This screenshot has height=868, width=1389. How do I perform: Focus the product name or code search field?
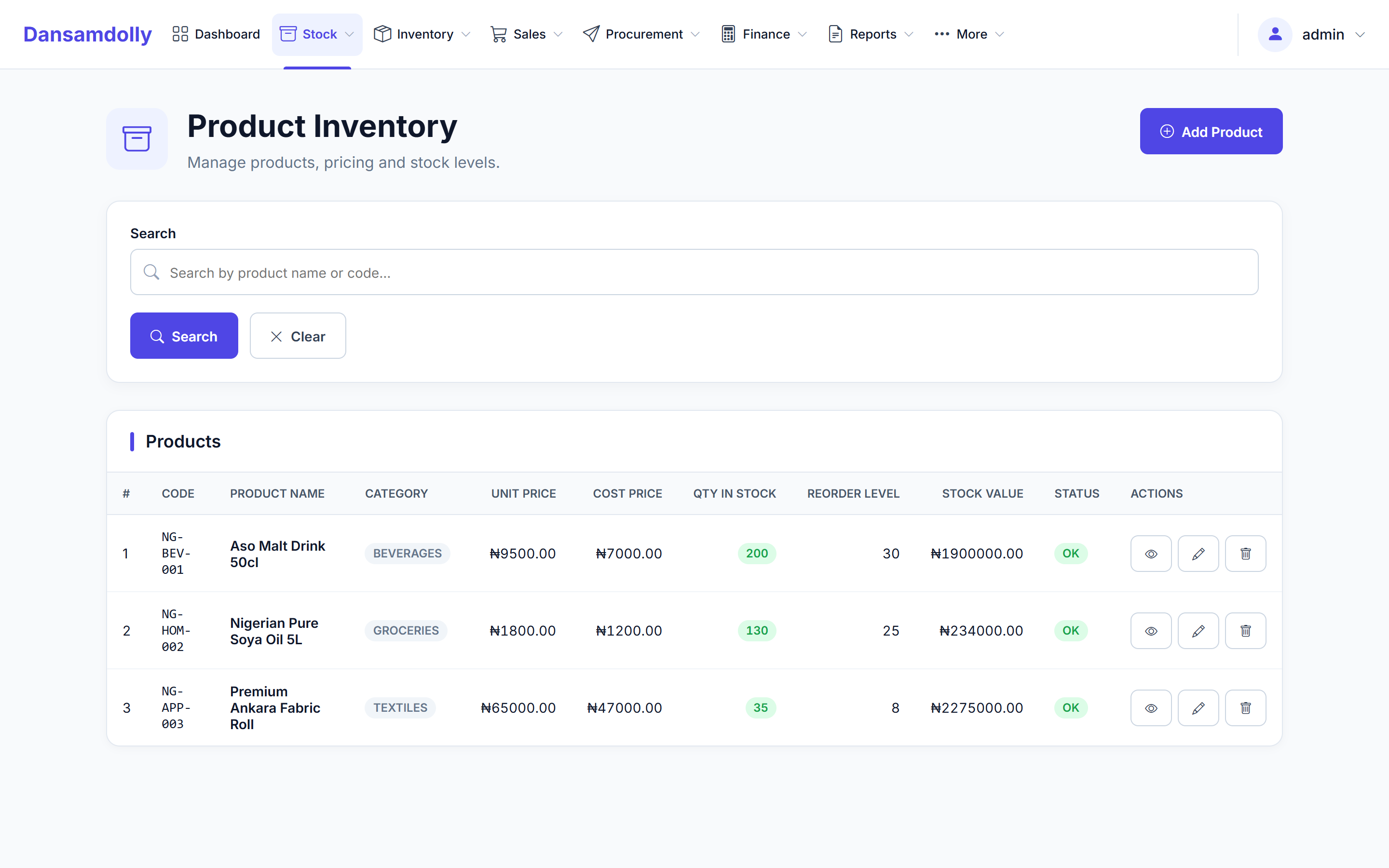point(694,272)
